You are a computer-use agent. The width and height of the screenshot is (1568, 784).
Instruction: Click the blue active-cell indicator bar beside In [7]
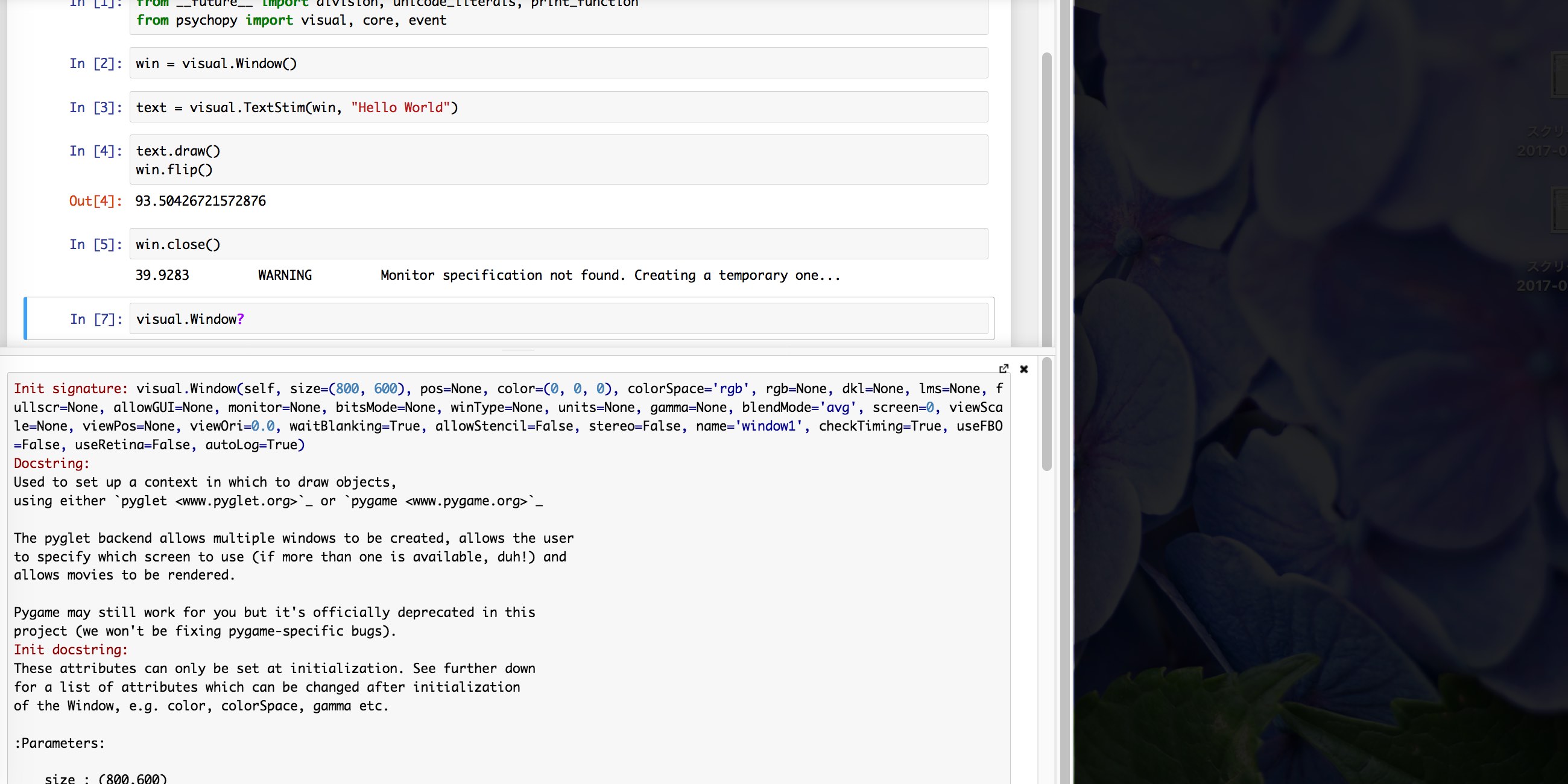pos(25,318)
